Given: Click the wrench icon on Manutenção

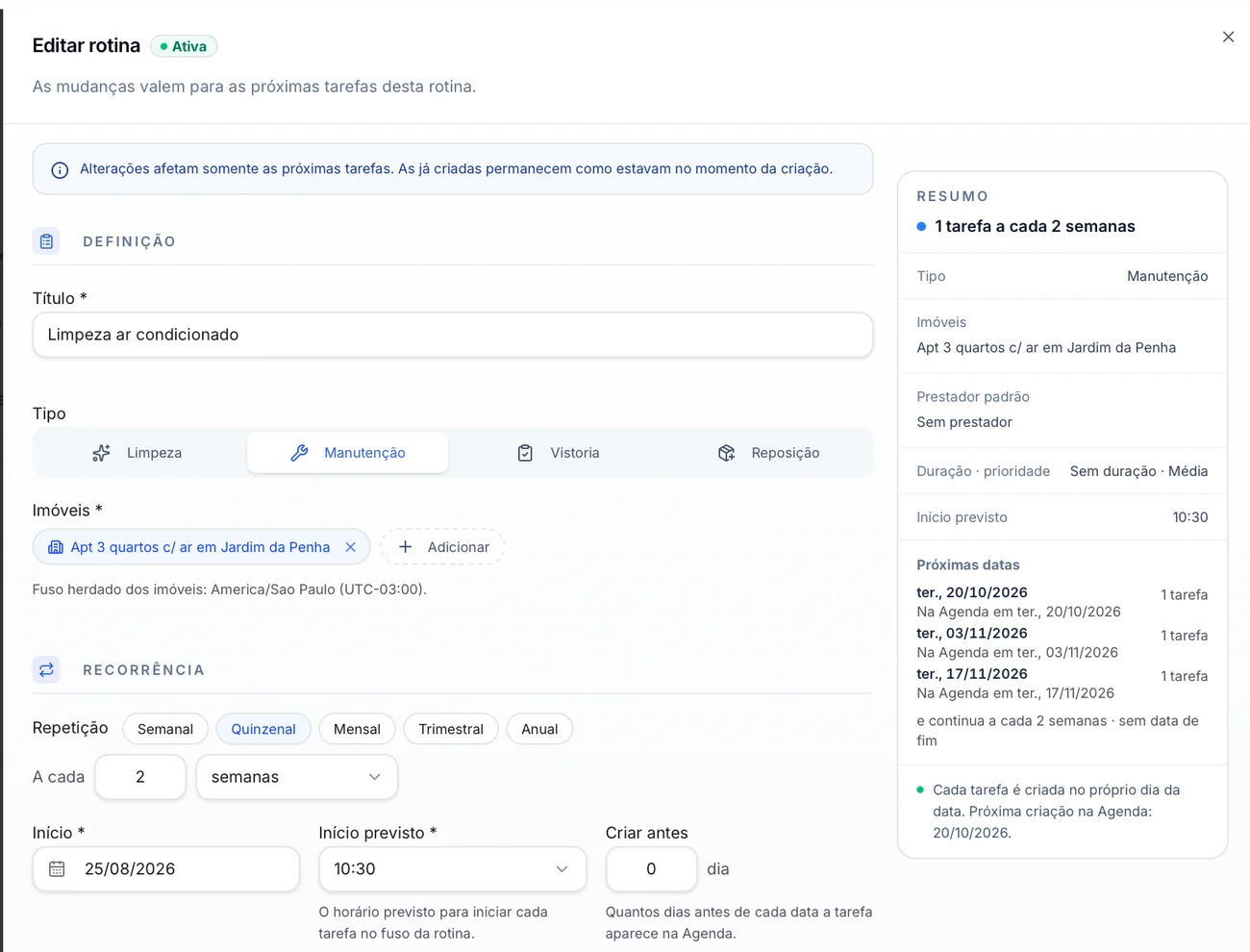Looking at the screenshot, I should (x=299, y=453).
